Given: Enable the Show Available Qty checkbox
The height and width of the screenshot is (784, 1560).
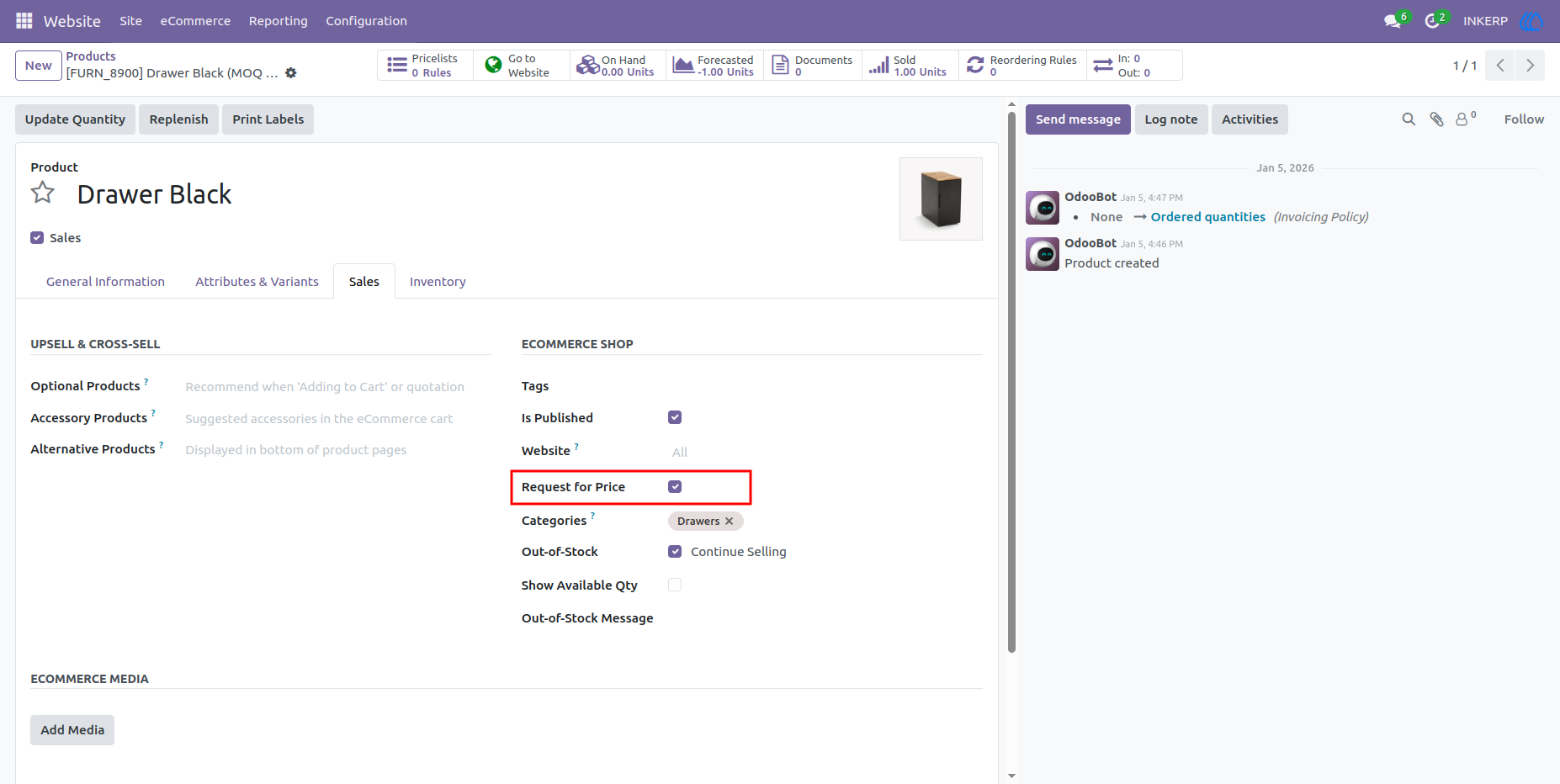Looking at the screenshot, I should [675, 585].
